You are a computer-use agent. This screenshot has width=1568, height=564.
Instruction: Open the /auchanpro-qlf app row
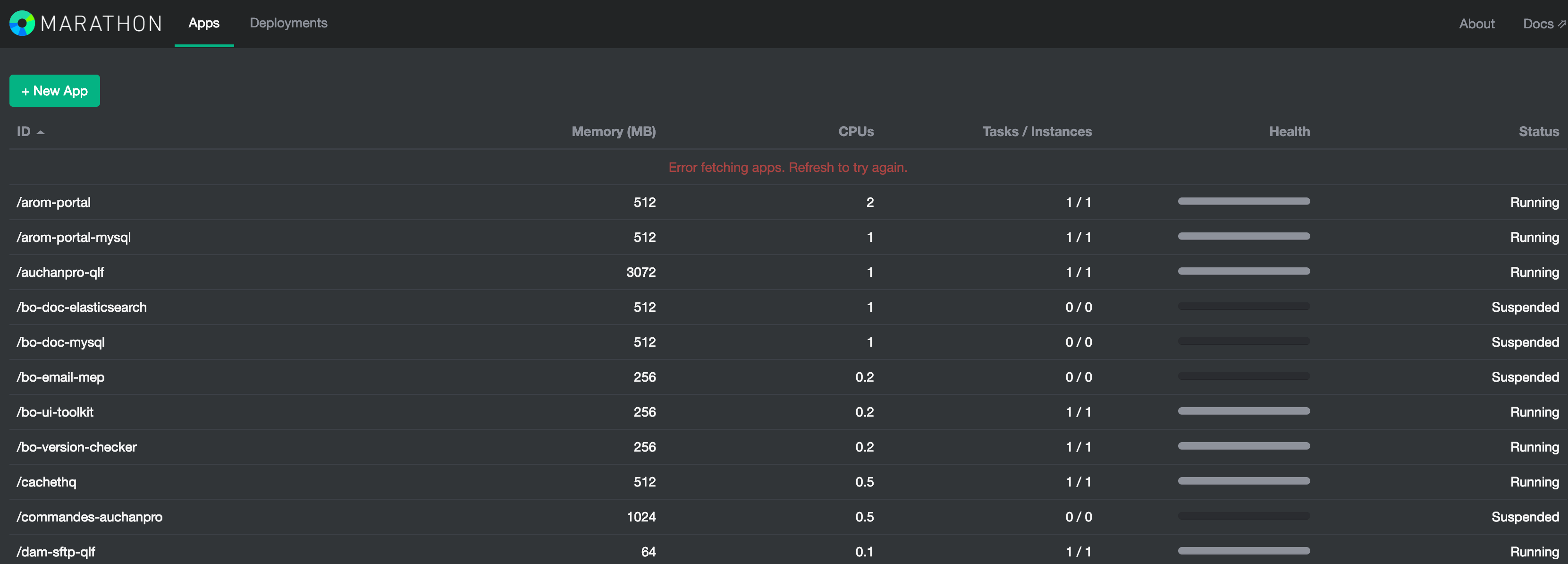pyautogui.click(x=60, y=272)
